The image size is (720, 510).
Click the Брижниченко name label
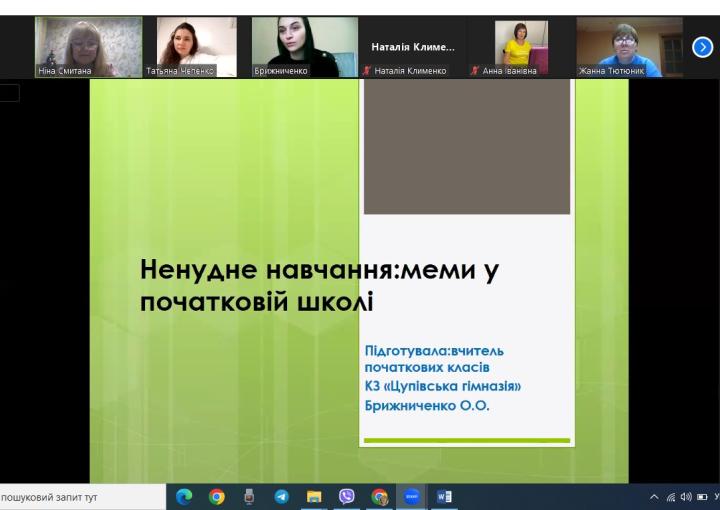click(x=282, y=71)
